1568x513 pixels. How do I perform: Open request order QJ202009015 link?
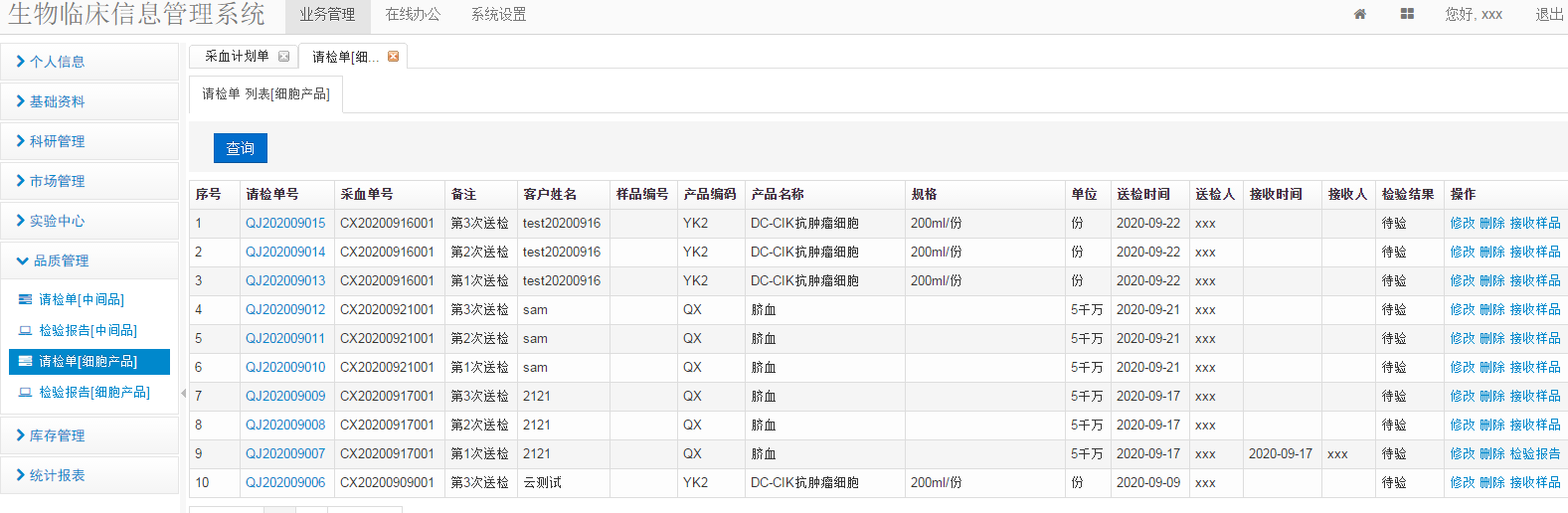285,224
